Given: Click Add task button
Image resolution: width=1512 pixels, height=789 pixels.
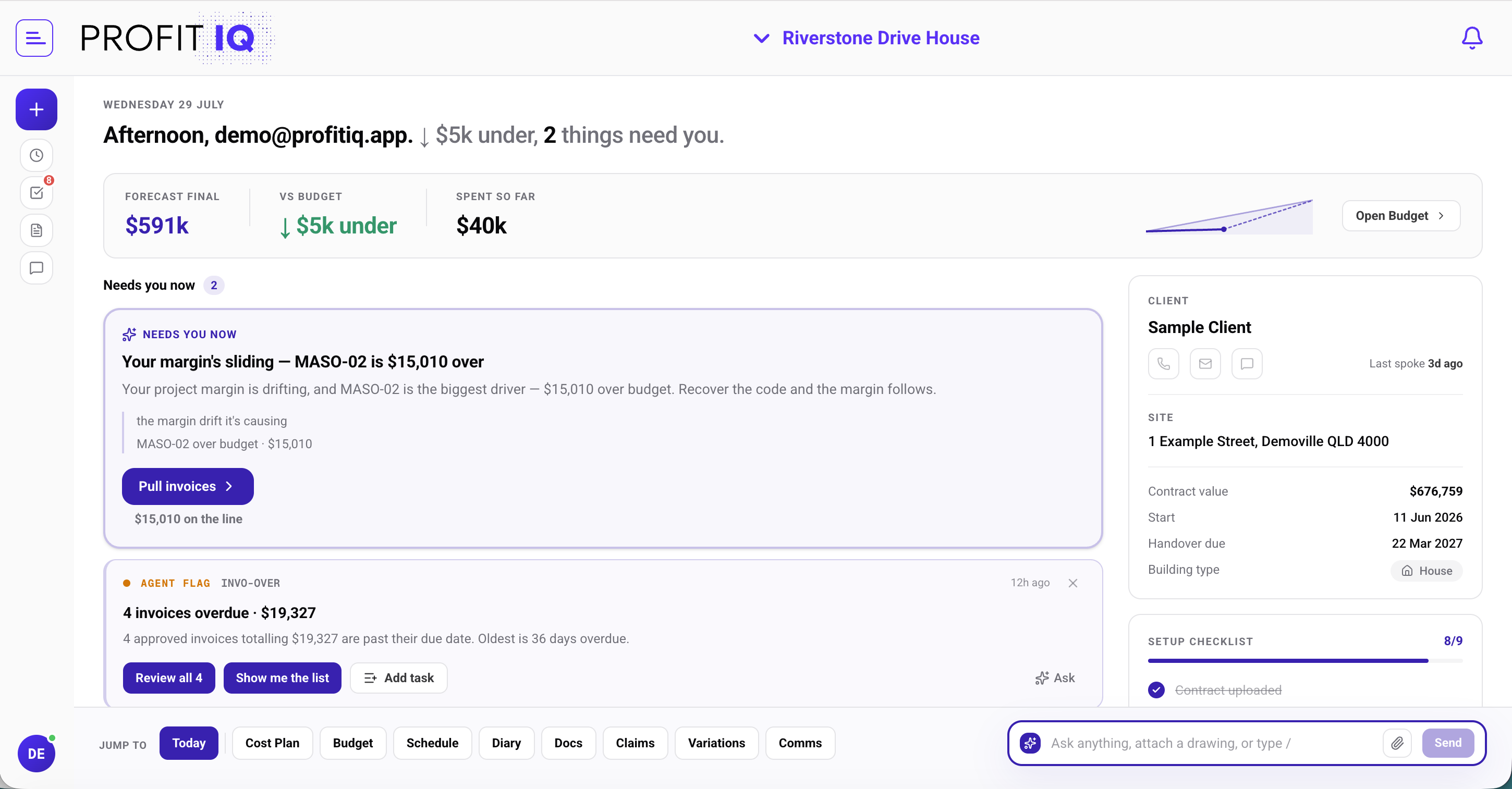Looking at the screenshot, I should [x=399, y=678].
